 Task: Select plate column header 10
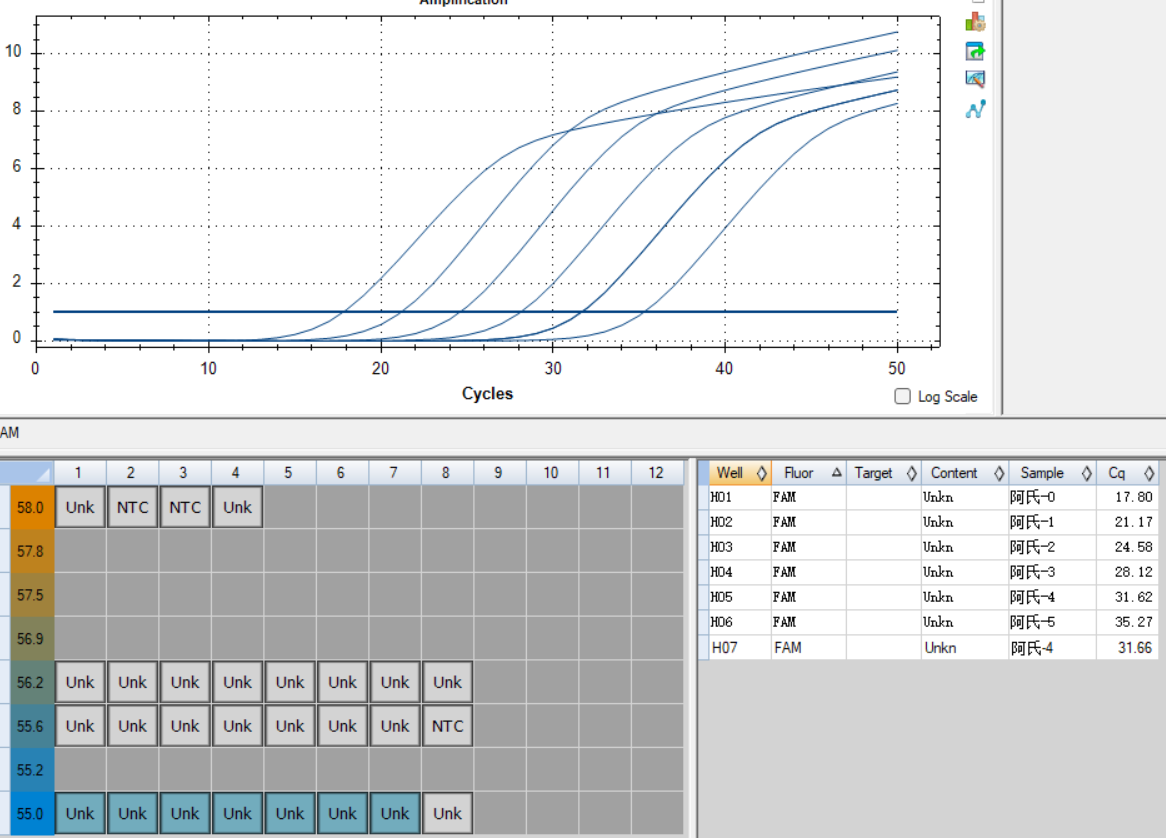(x=551, y=473)
